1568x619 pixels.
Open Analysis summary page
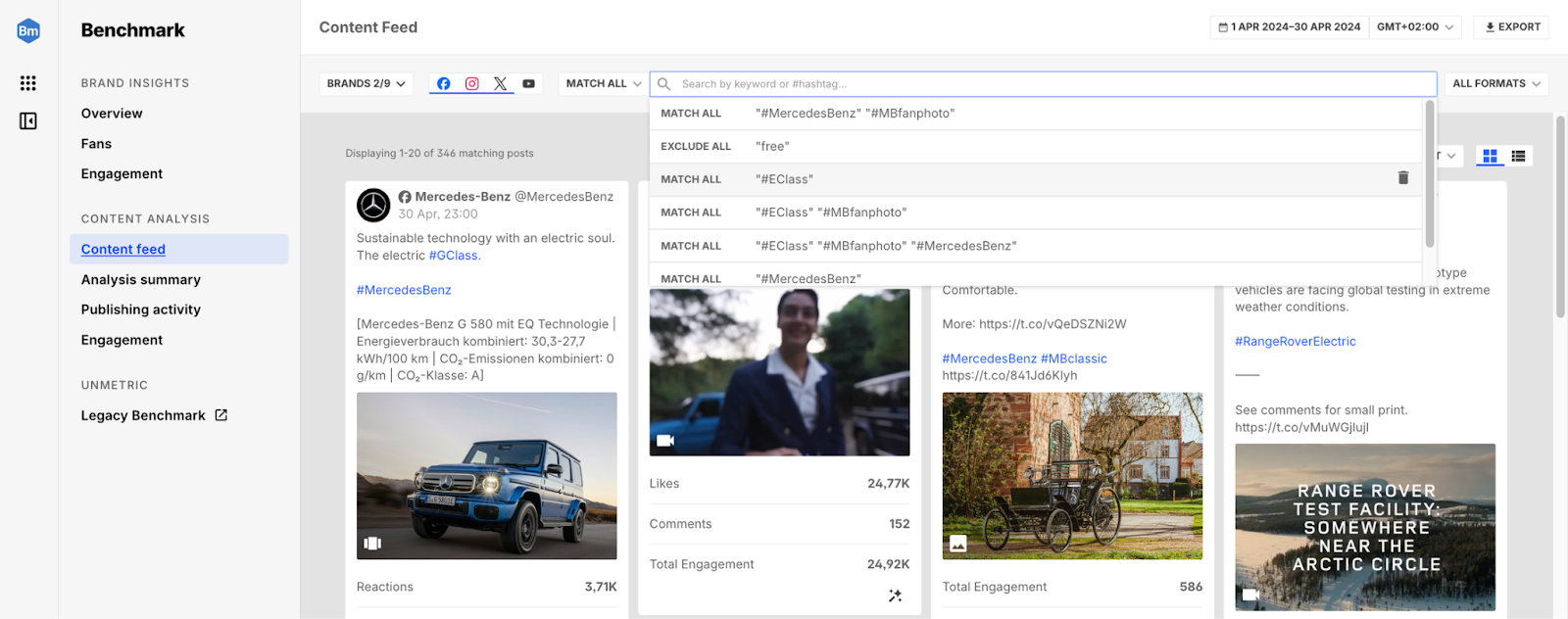coord(141,280)
